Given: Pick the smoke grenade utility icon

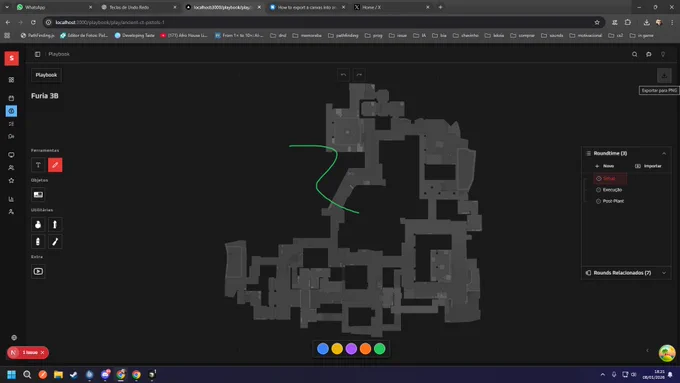Looking at the screenshot, I should pos(38,224).
